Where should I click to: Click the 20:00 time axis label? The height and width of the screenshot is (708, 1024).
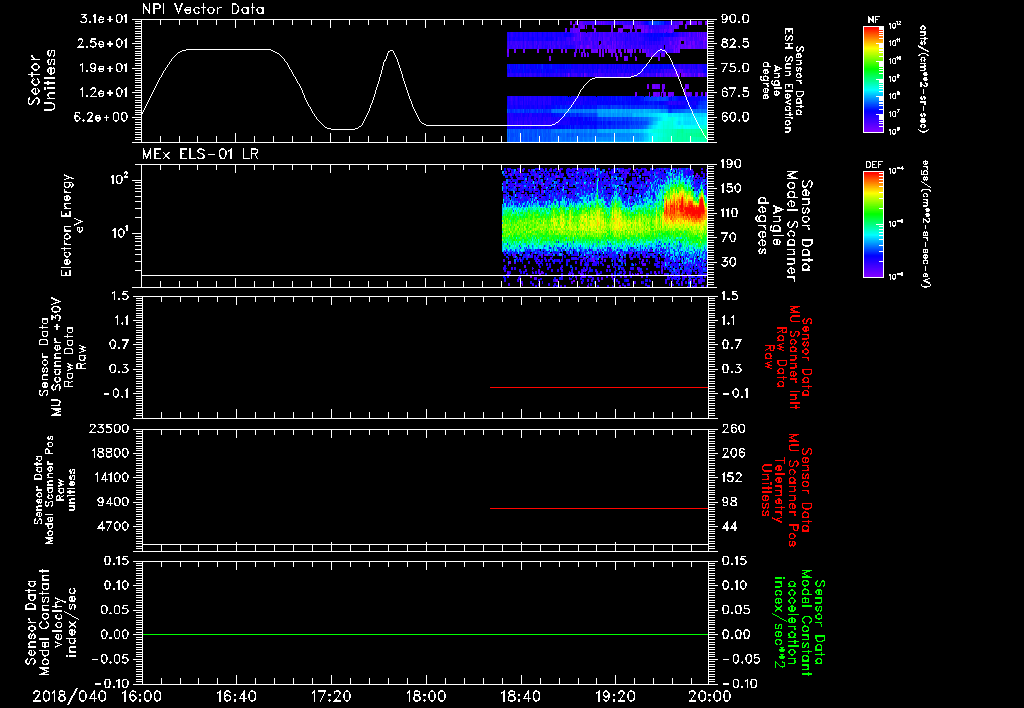[710, 696]
